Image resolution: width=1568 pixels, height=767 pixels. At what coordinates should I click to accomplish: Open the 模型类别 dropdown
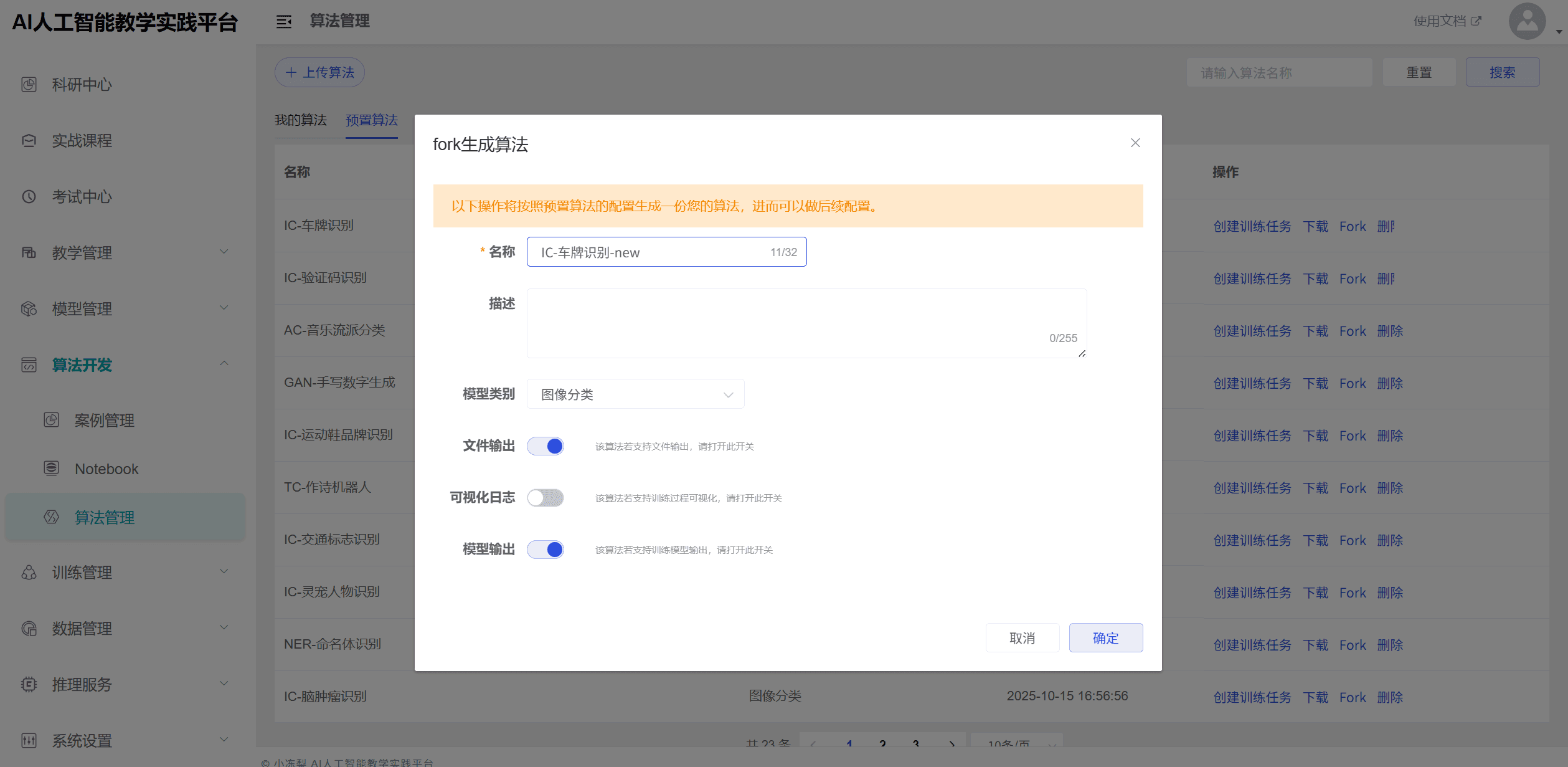coord(635,394)
